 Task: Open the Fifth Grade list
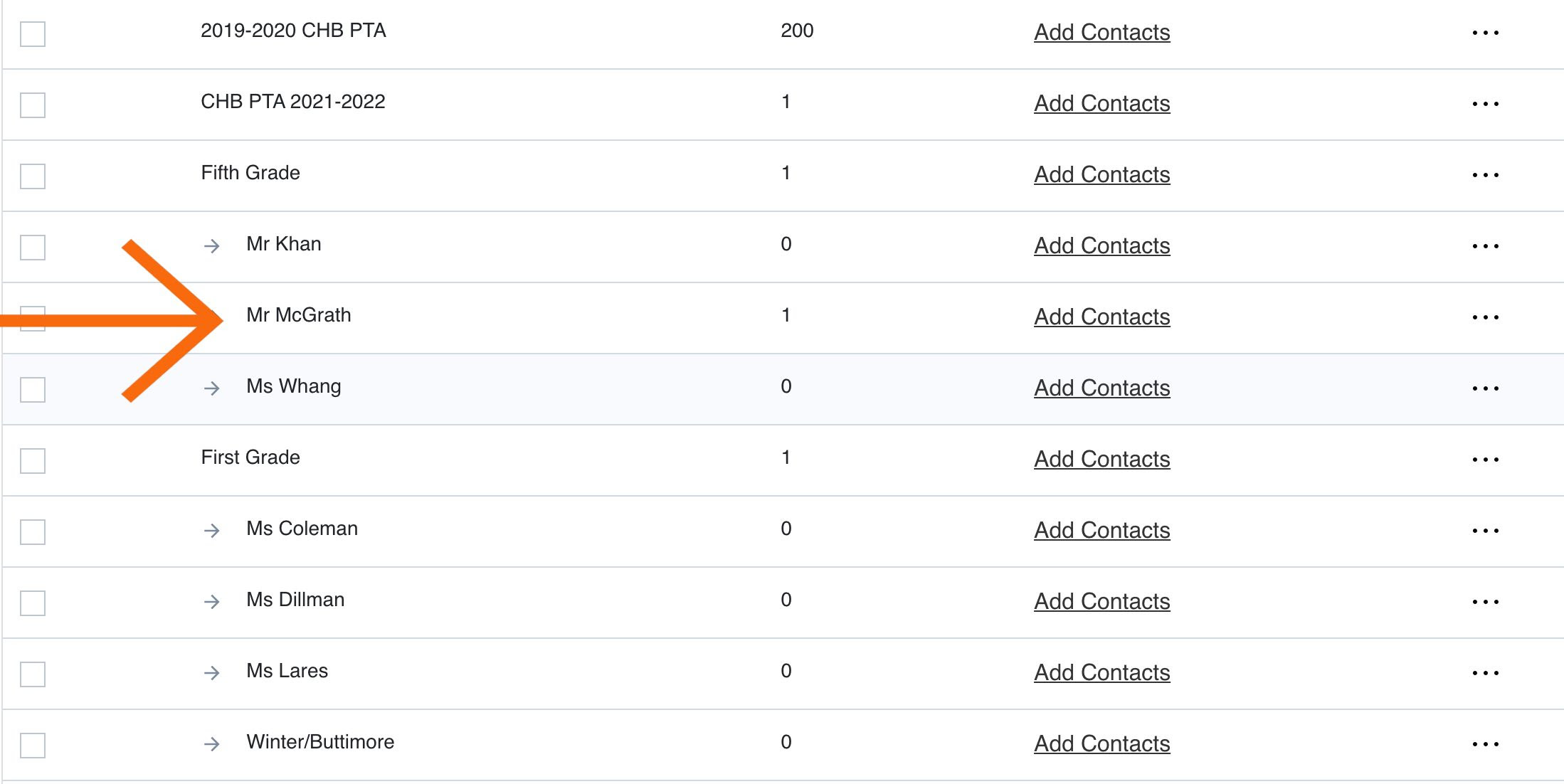(250, 173)
